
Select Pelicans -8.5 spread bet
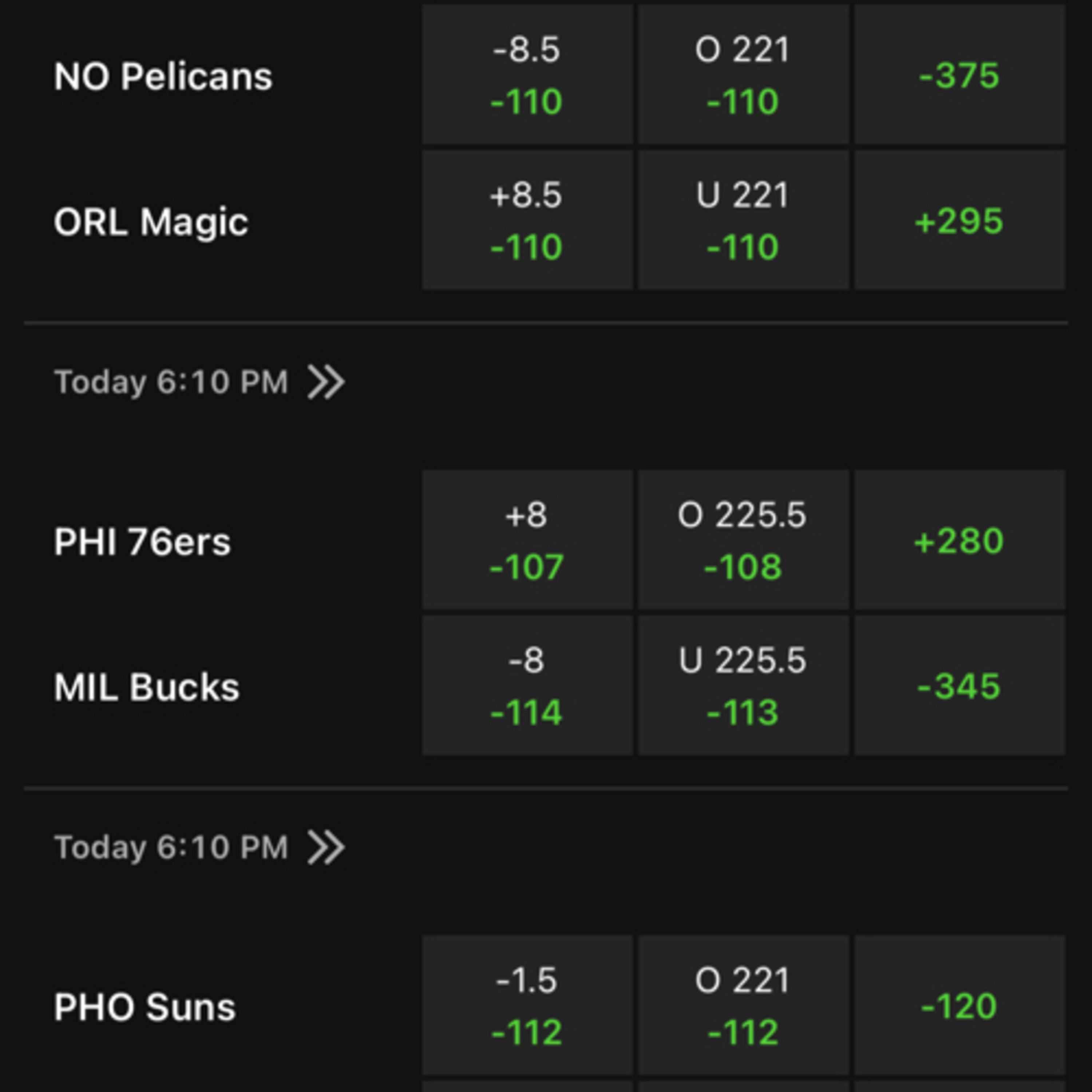coord(527,75)
